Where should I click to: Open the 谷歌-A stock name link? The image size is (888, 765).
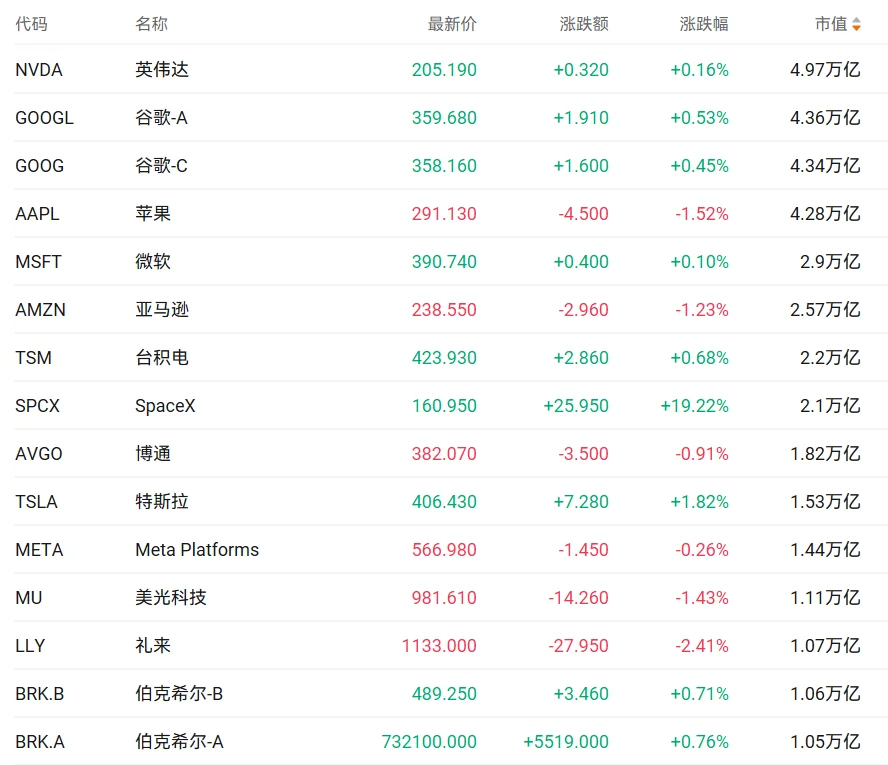tap(161, 118)
